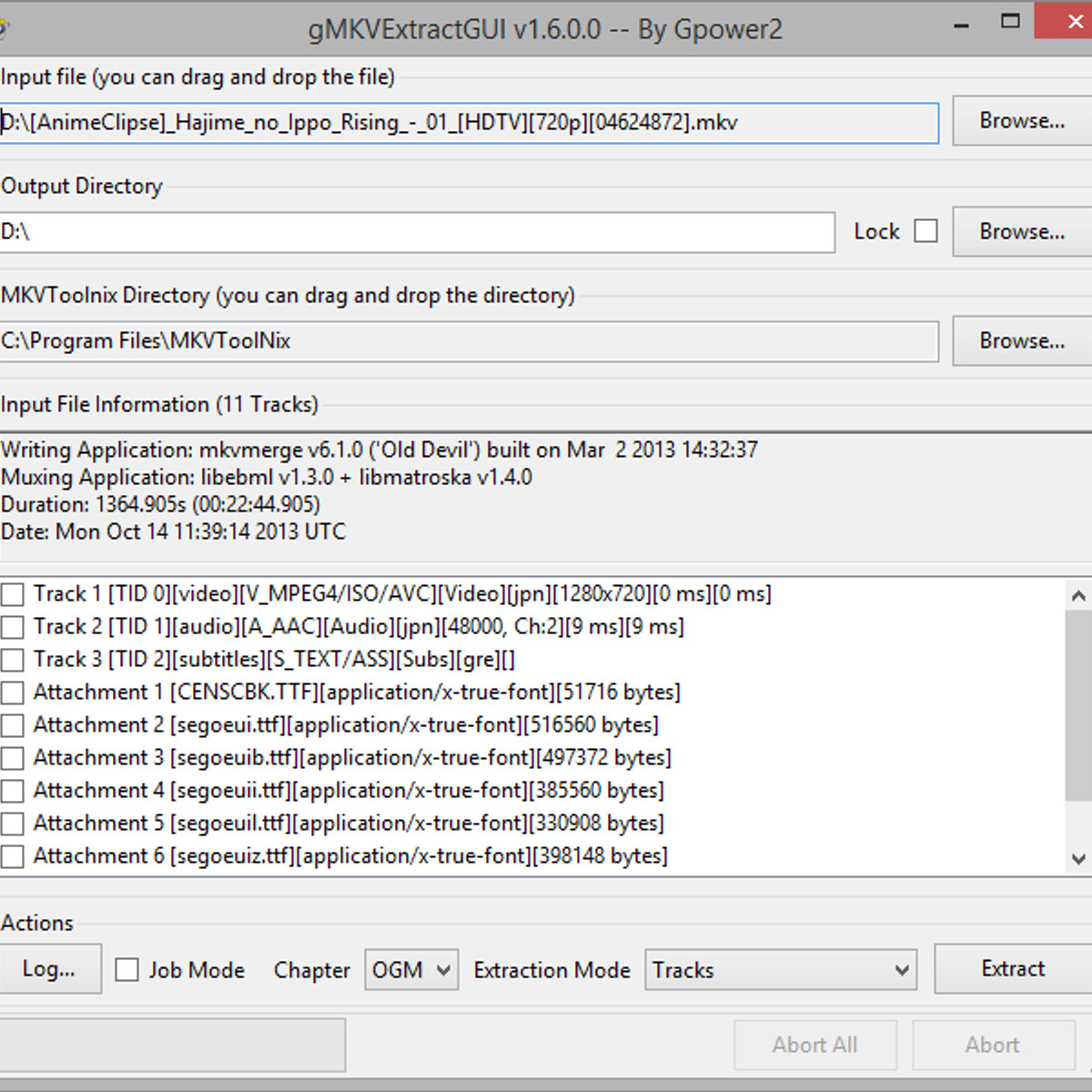Click Abort All
The image size is (1092, 1092).
pos(814,1045)
